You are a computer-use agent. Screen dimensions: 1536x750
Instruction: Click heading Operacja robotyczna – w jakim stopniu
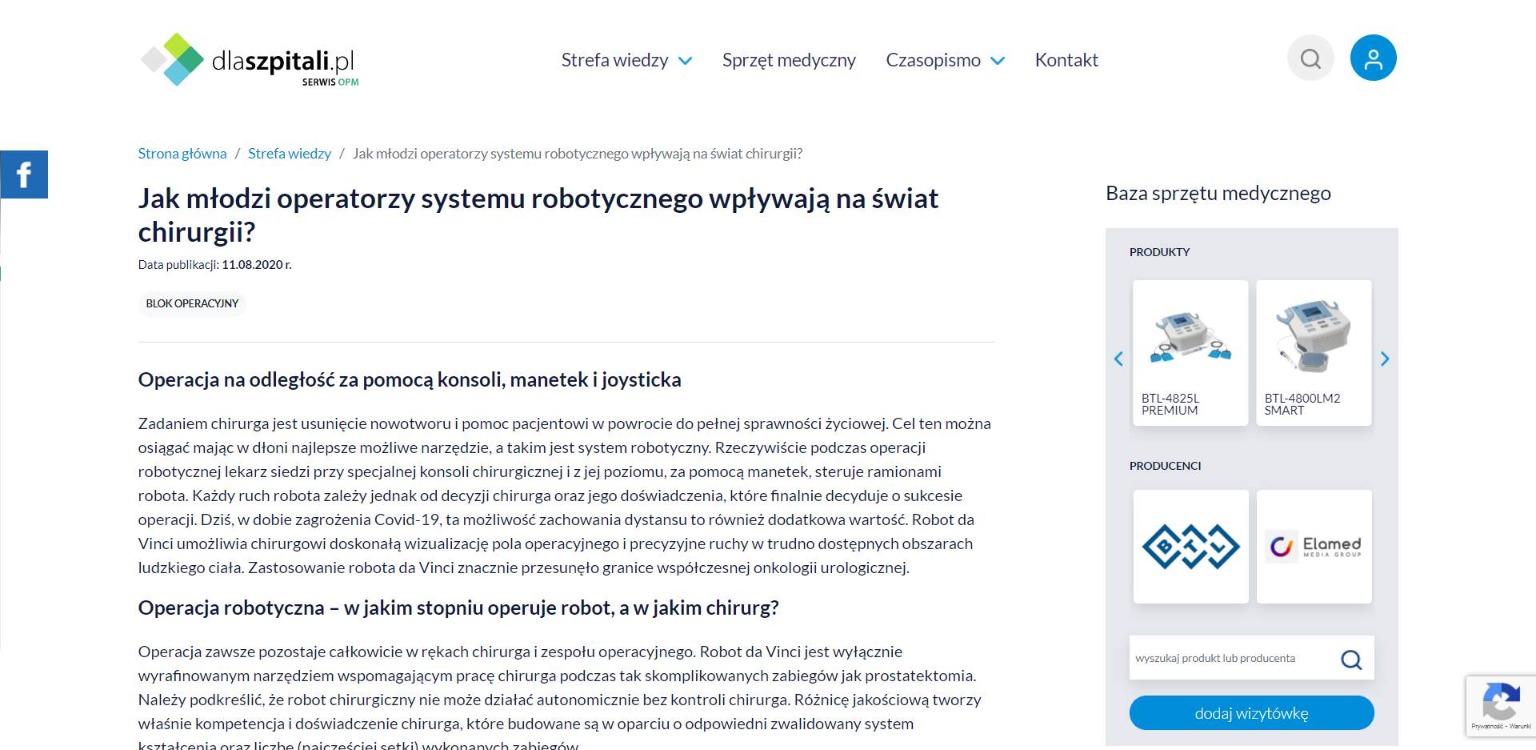(458, 608)
